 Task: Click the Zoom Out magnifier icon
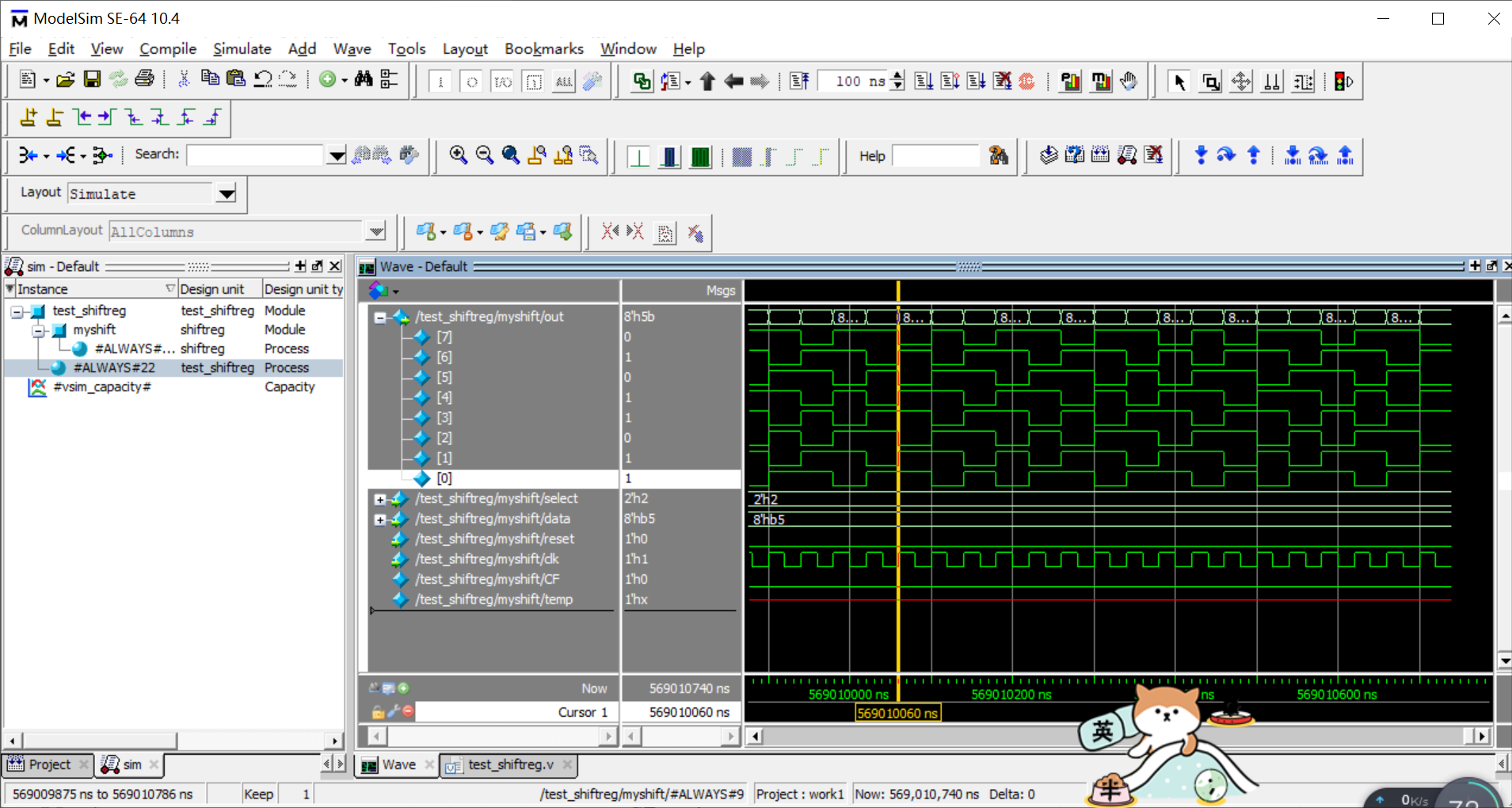(x=484, y=155)
